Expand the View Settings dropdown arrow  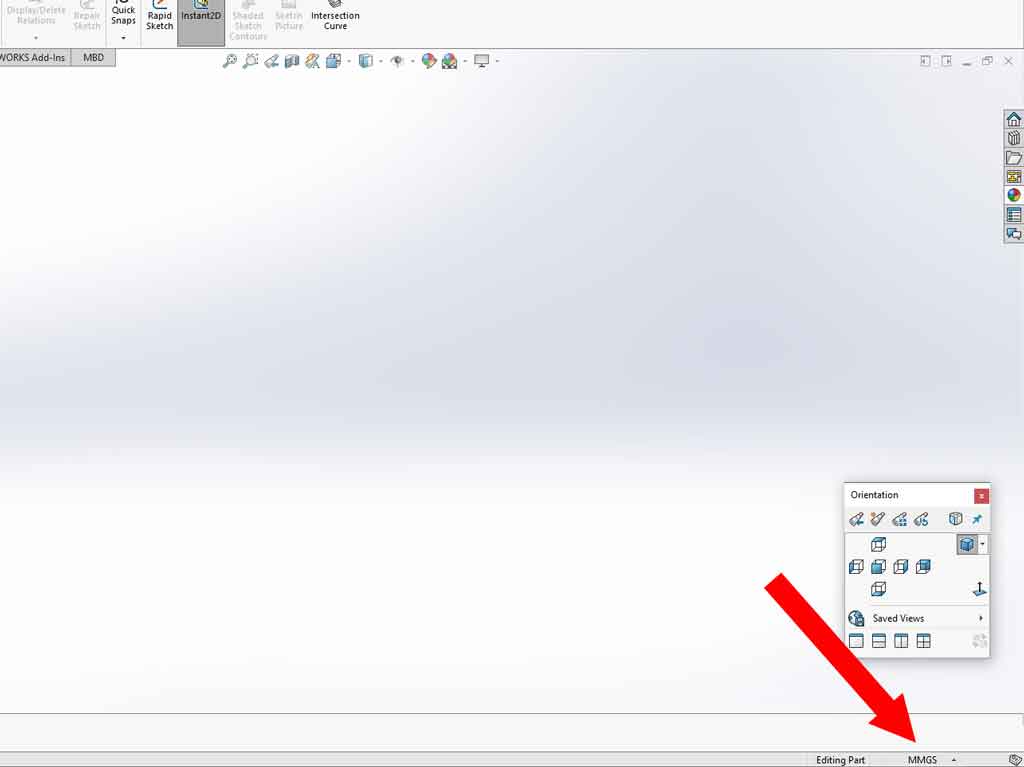pos(497,61)
